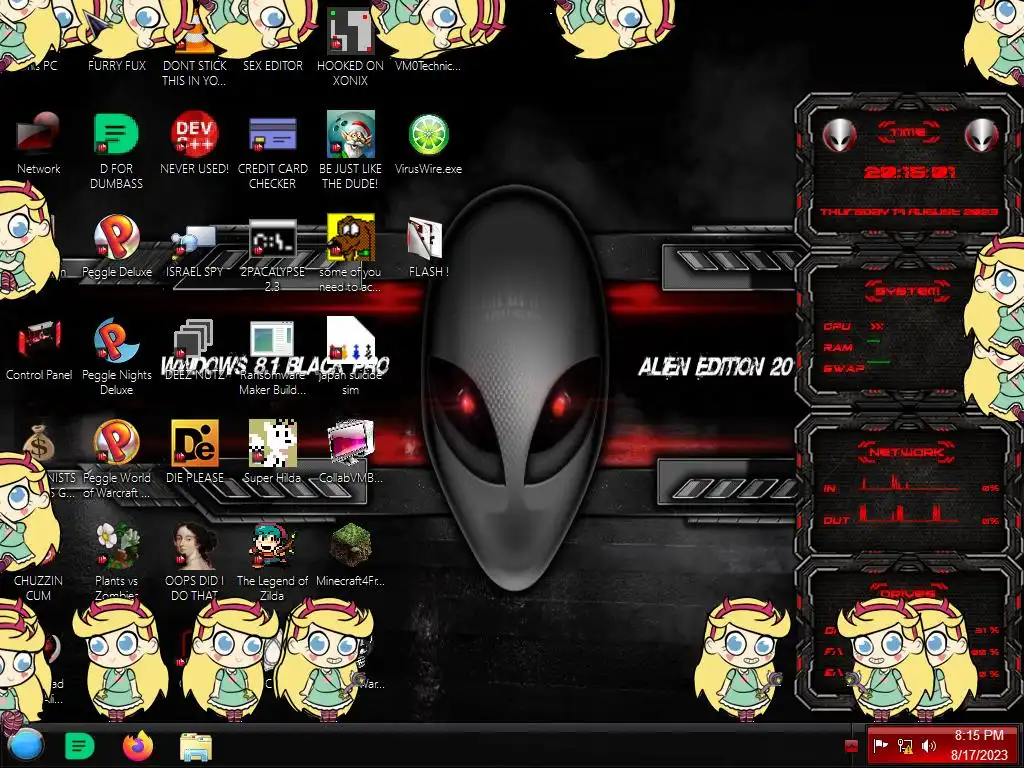Open the 8:15 PM taskbar clock
The width and height of the screenshot is (1024, 768).
[x=978, y=745]
